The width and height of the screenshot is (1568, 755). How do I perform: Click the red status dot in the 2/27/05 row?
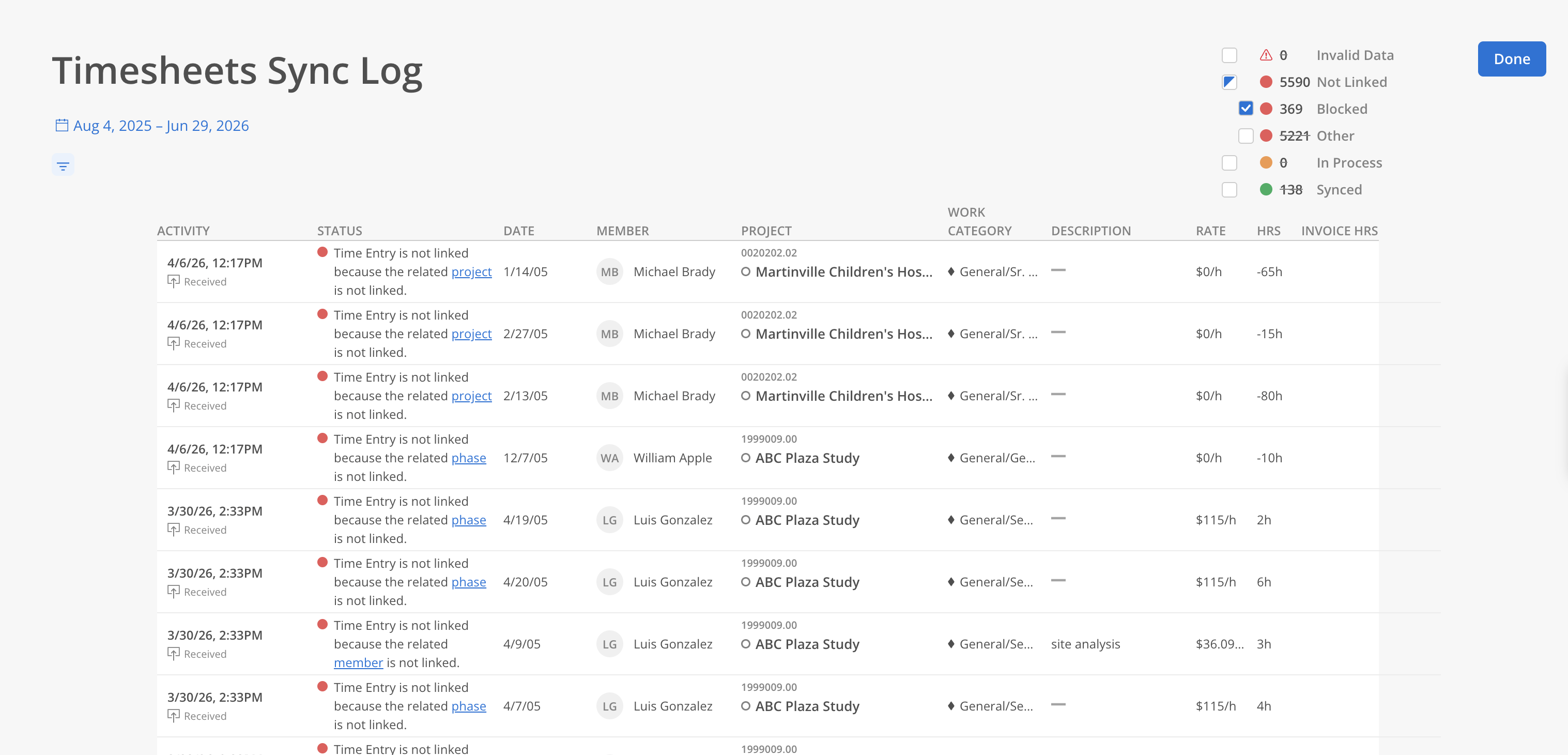[x=322, y=314]
